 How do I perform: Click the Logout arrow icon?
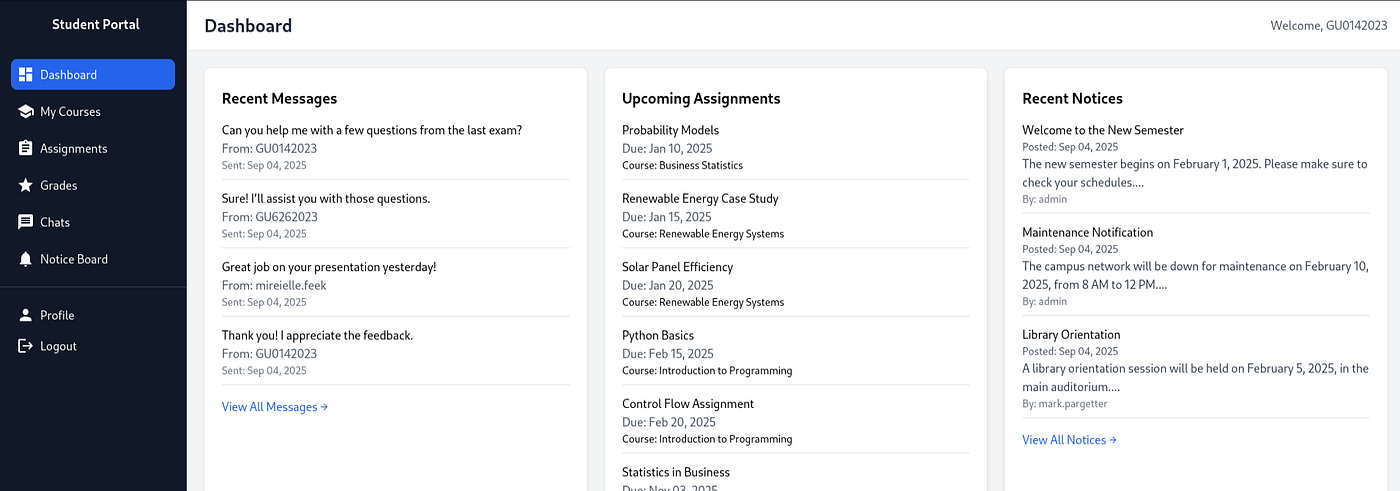click(x=26, y=347)
